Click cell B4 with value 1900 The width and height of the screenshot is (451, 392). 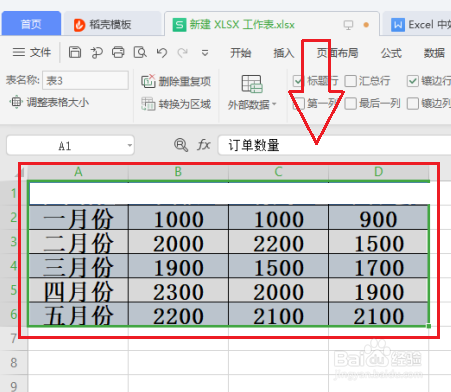click(178, 266)
